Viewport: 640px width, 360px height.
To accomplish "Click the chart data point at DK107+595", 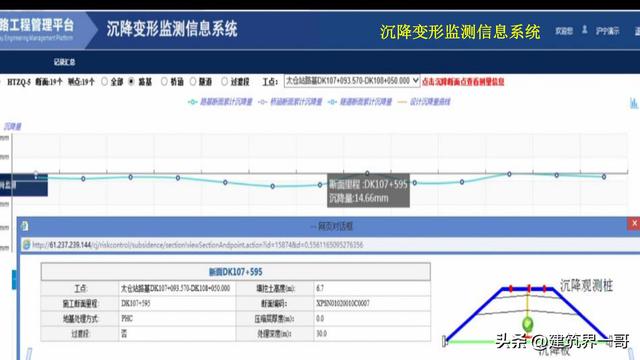I will click(367, 173).
